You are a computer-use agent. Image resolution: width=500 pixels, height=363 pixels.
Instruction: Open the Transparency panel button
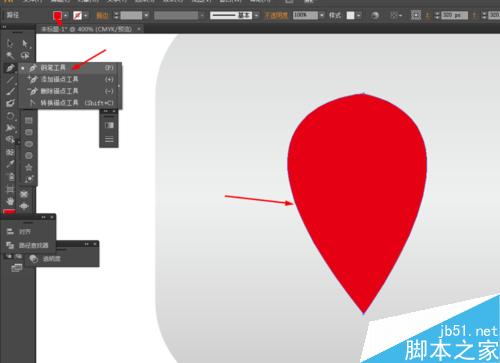tap(45, 259)
